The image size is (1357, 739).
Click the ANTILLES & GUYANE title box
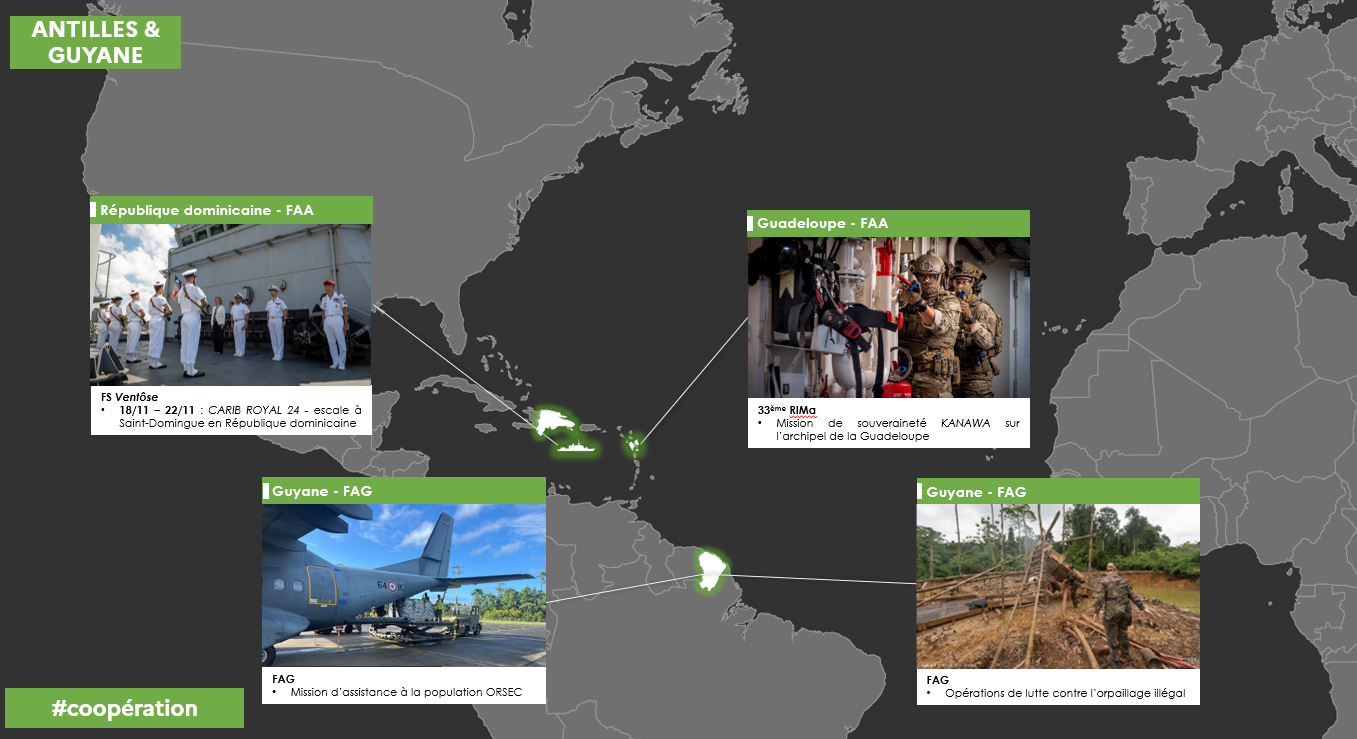pos(95,42)
